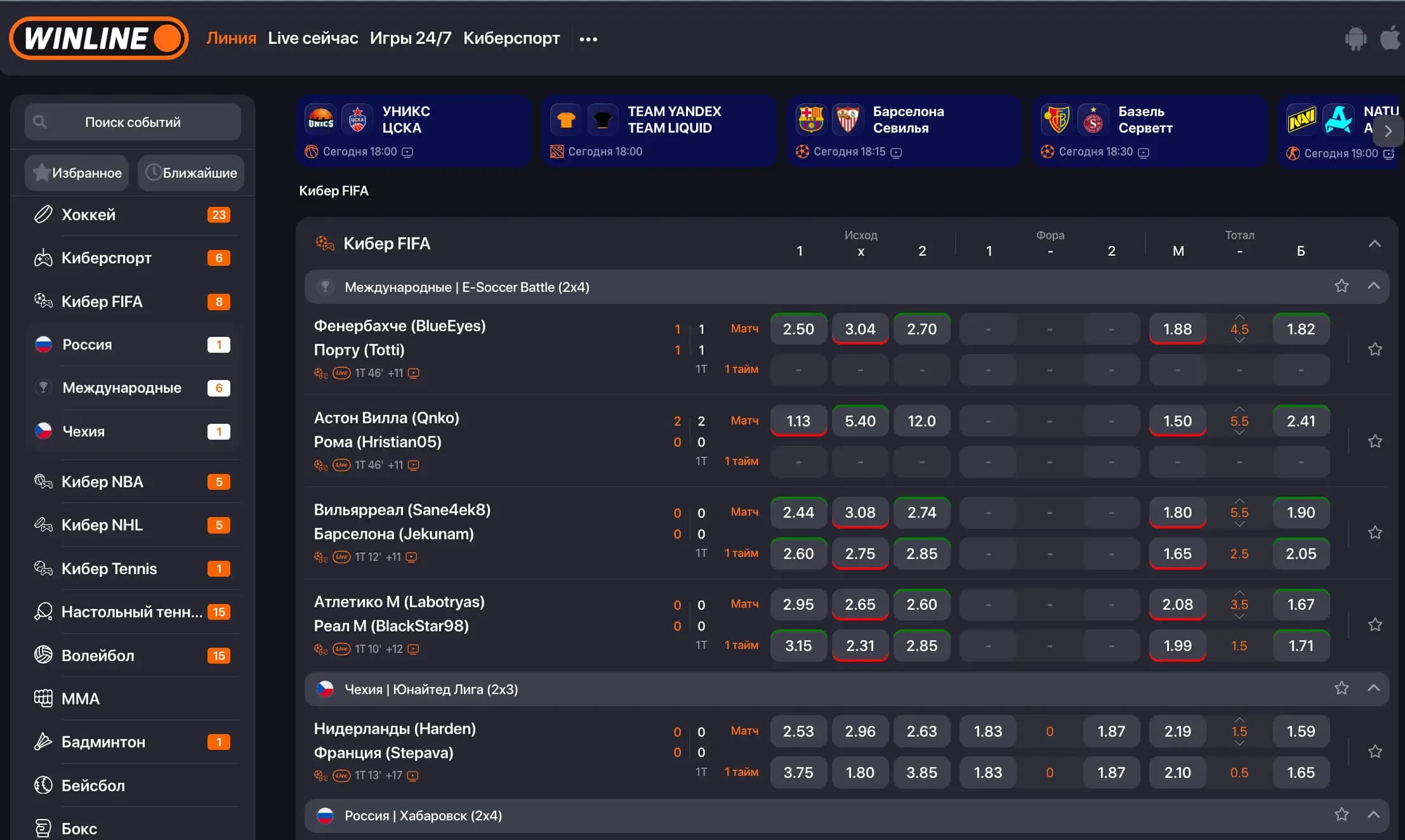Increase total line for Нидерланды match

pyautogui.click(x=1239, y=719)
